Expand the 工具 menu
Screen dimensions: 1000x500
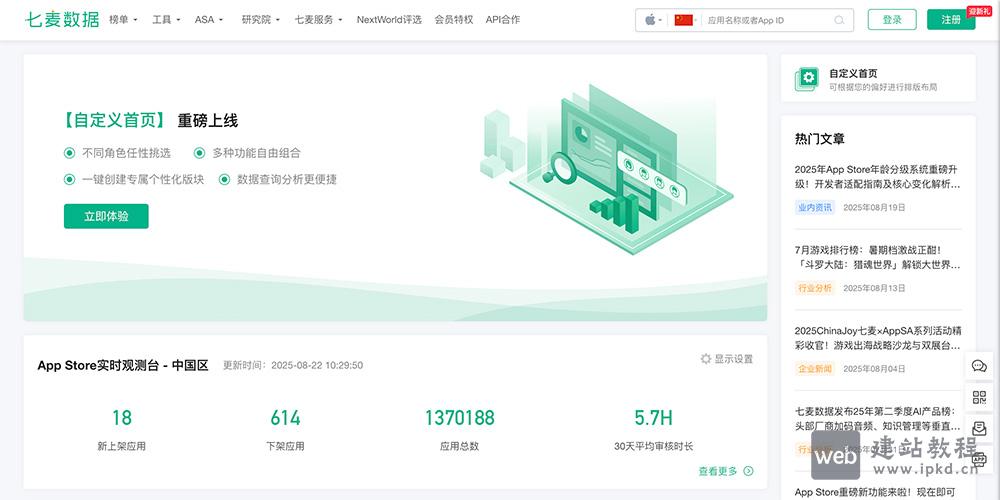166,20
